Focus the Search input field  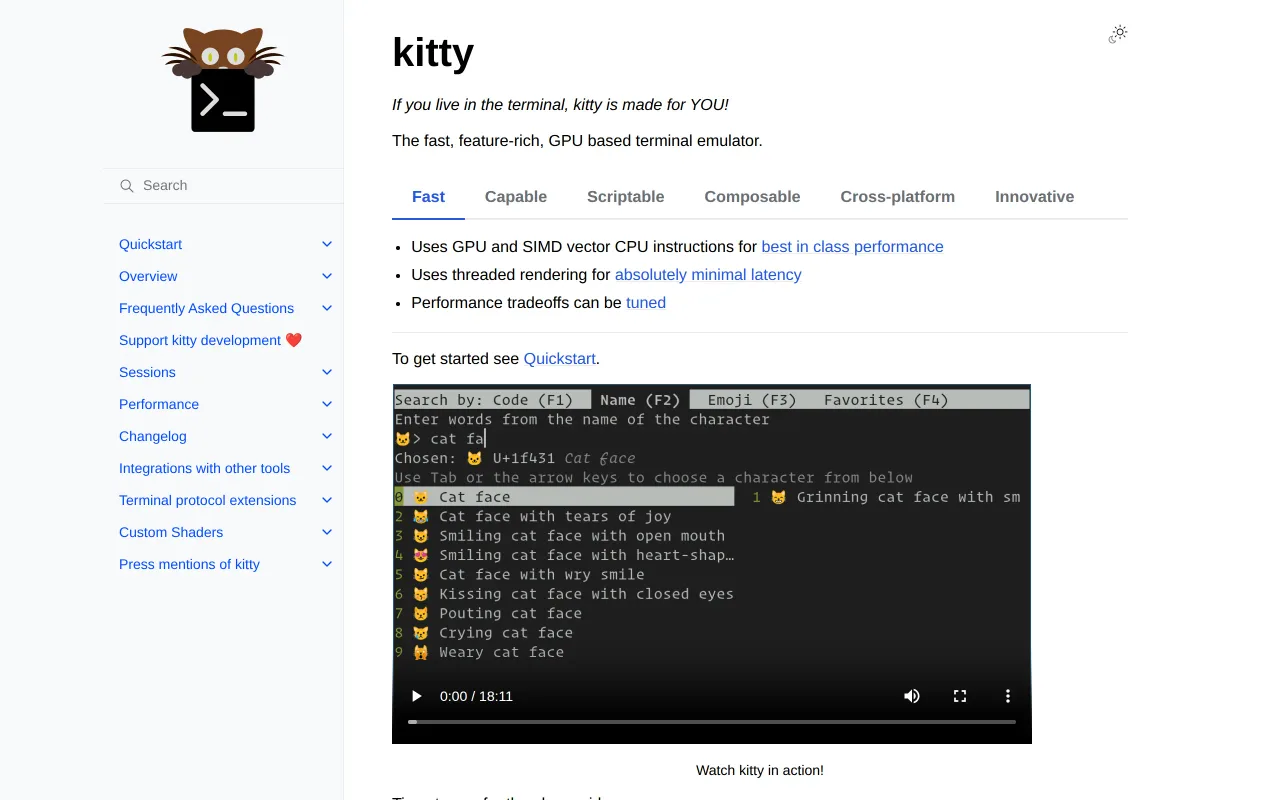click(x=223, y=186)
